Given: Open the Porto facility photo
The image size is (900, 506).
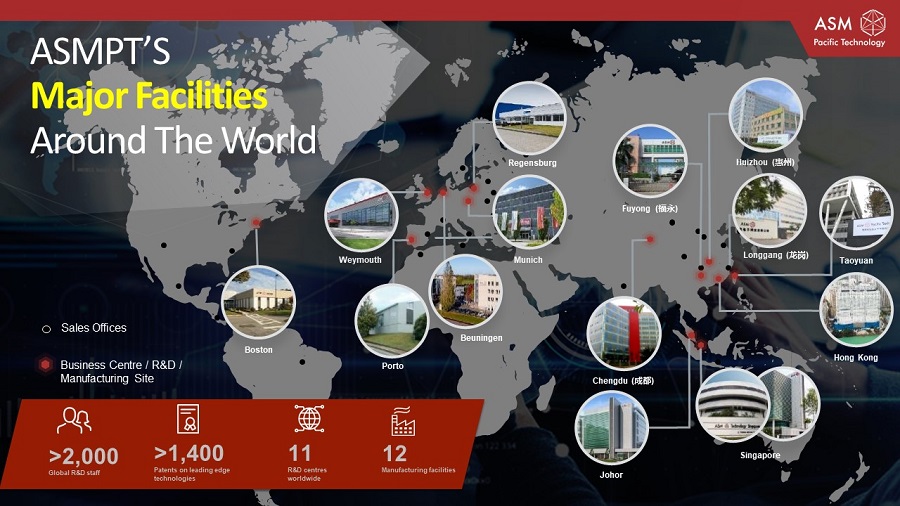Looking at the screenshot, I should pyautogui.click(x=392, y=321).
